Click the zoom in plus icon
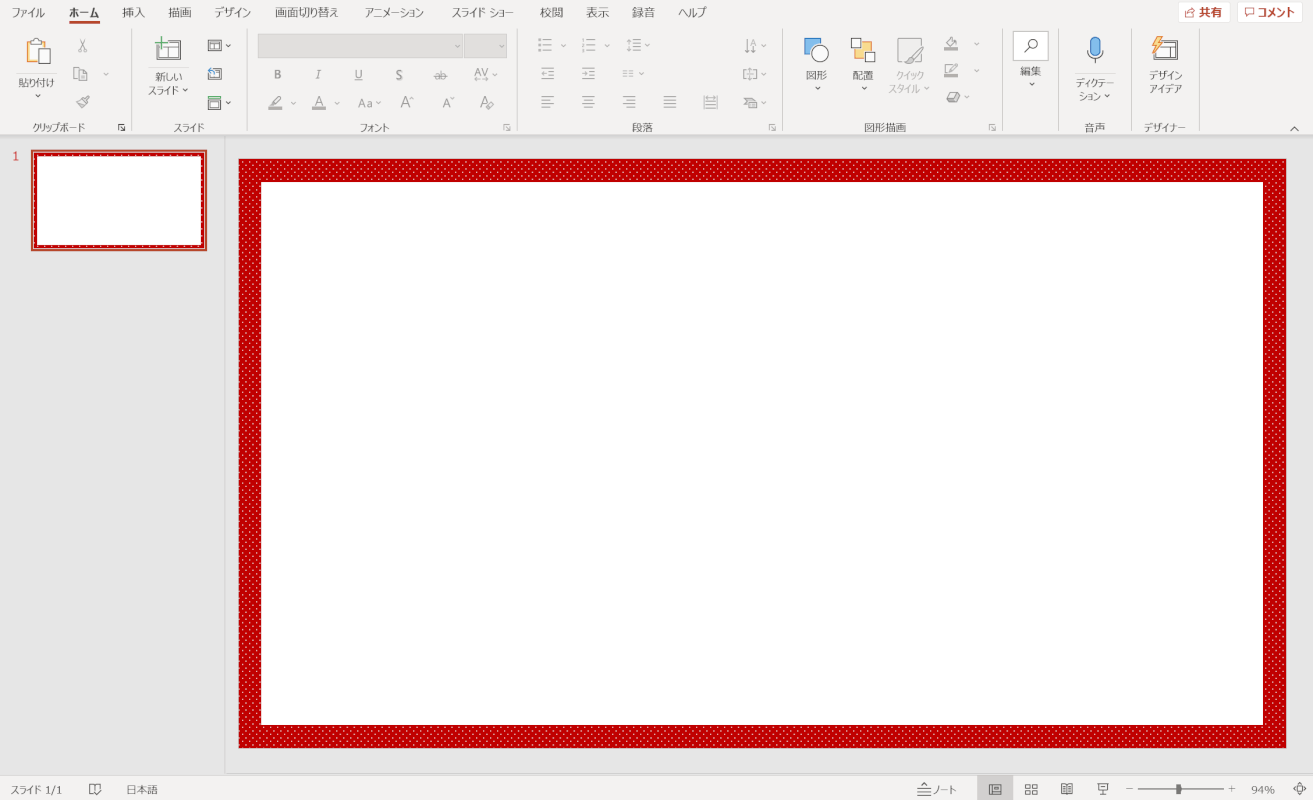The width and height of the screenshot is (1313, 800). 1232,789
